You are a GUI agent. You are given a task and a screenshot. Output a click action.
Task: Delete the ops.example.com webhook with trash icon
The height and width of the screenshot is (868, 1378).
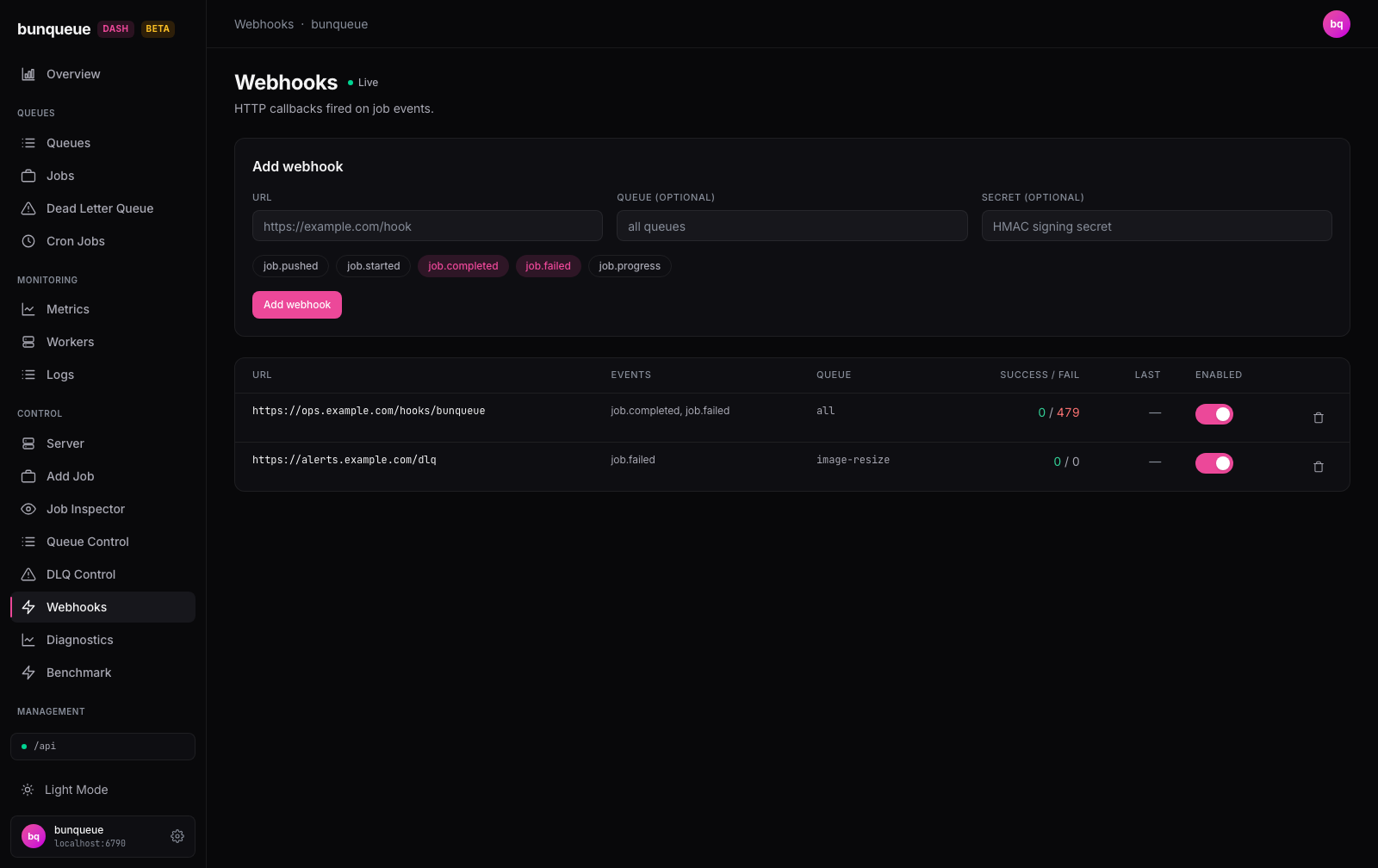[1319, 418]
